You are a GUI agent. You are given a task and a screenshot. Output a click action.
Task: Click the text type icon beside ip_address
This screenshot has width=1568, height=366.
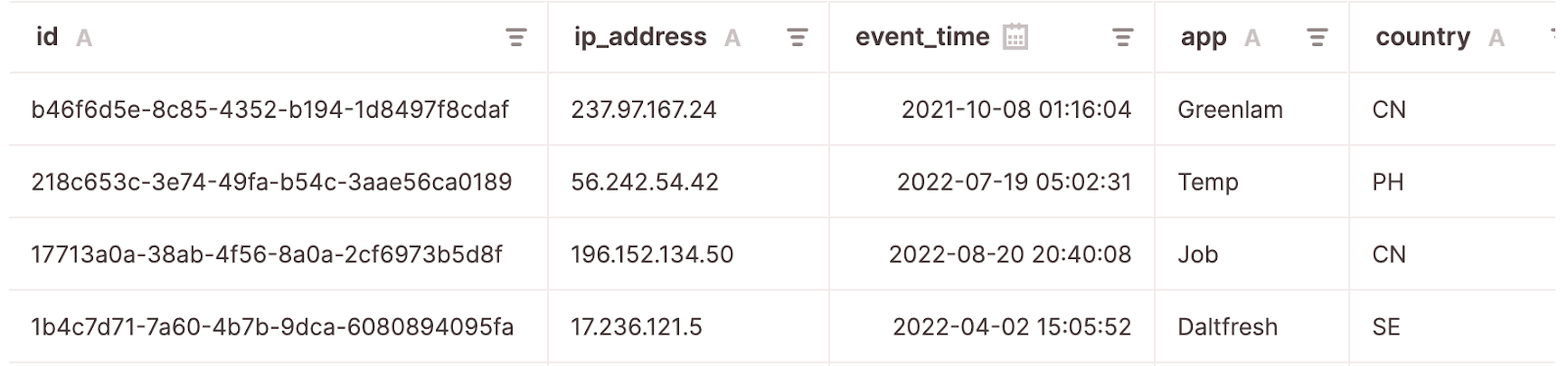(732, 38)
